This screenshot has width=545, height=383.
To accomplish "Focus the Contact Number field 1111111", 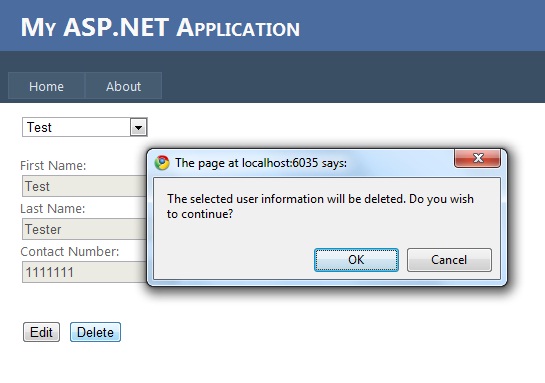I will click(84, 272).
